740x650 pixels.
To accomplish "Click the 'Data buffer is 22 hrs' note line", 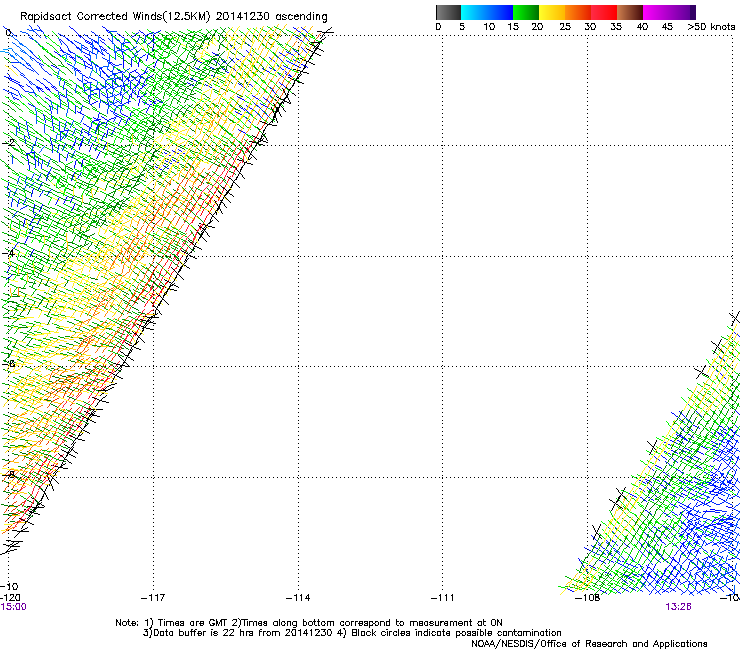I will tap(352, 633).
